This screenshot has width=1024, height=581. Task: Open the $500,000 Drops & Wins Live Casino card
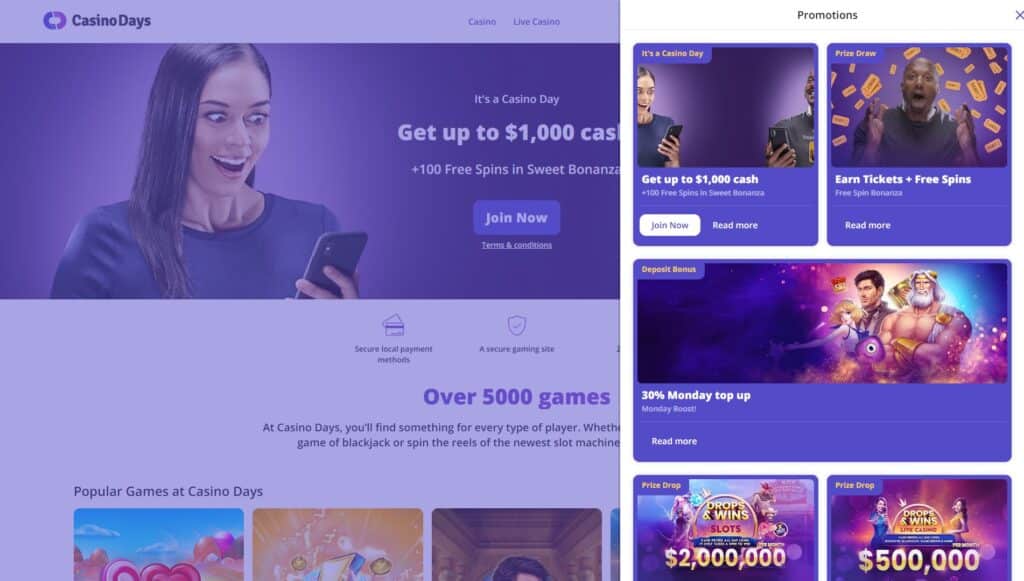pyautogui.click(x=919, y=529)
